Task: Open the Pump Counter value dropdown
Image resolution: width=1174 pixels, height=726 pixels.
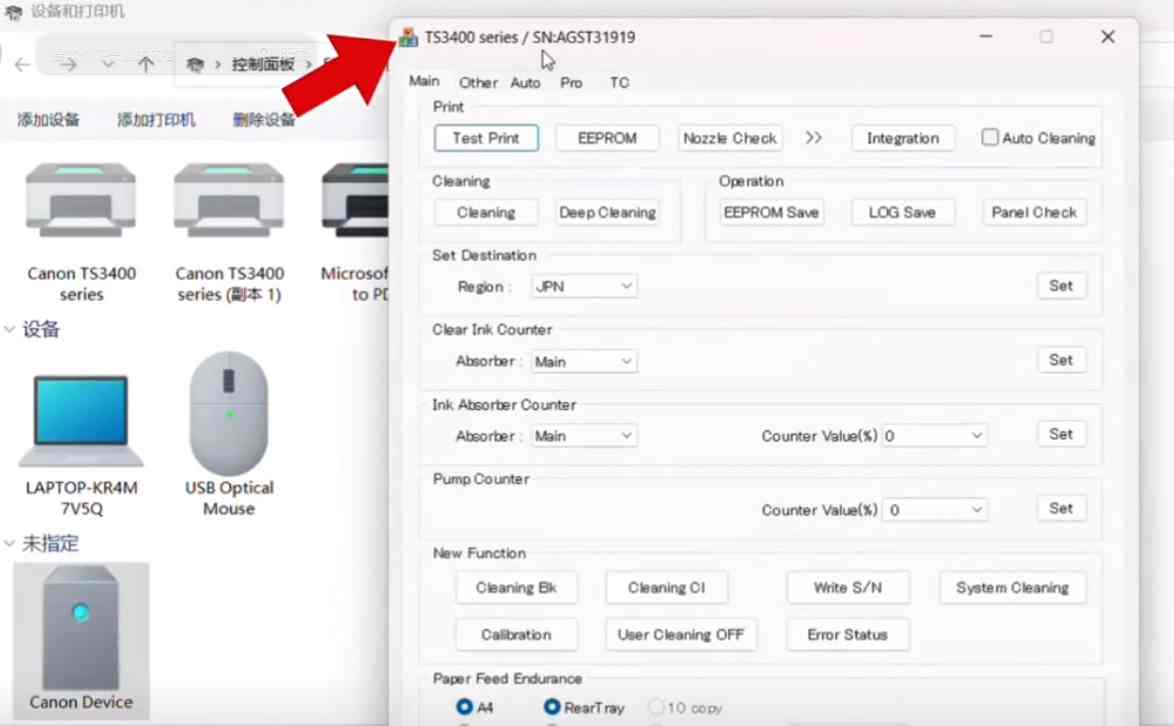Action: coord(934,510)
